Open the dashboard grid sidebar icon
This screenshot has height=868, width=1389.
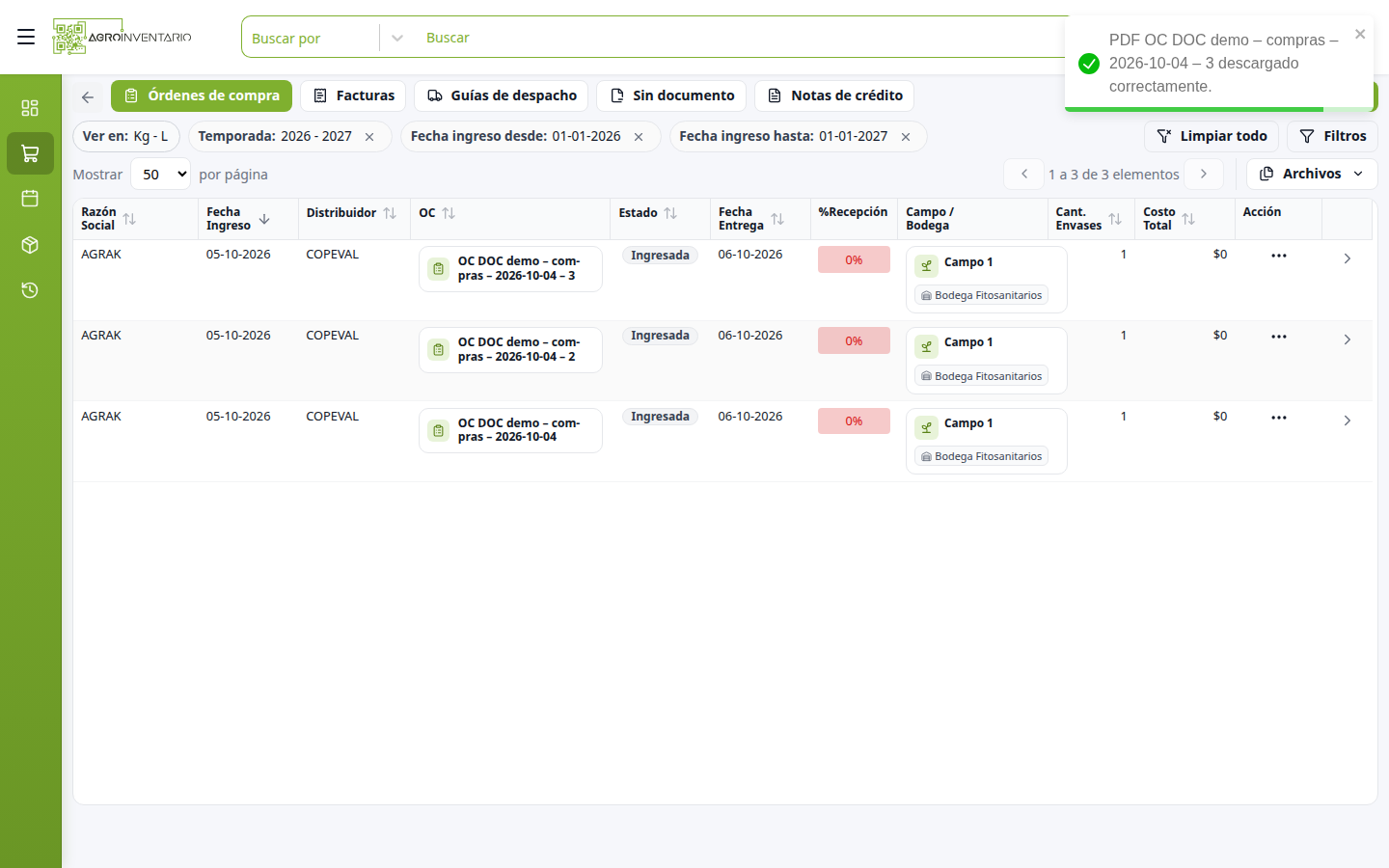point(30,107)
